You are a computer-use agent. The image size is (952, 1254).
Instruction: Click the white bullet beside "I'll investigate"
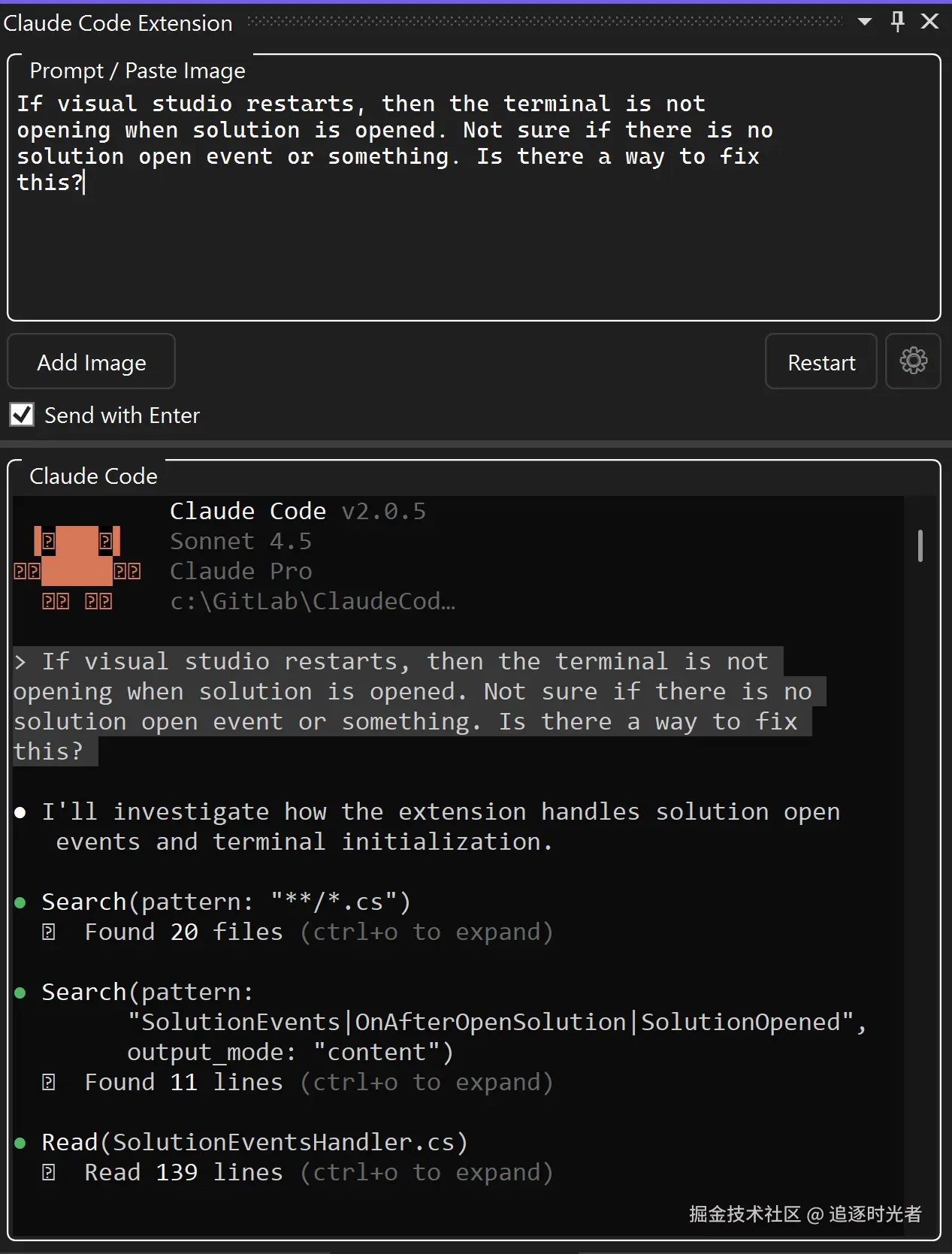pyautogui.click(x=20, y=812)
